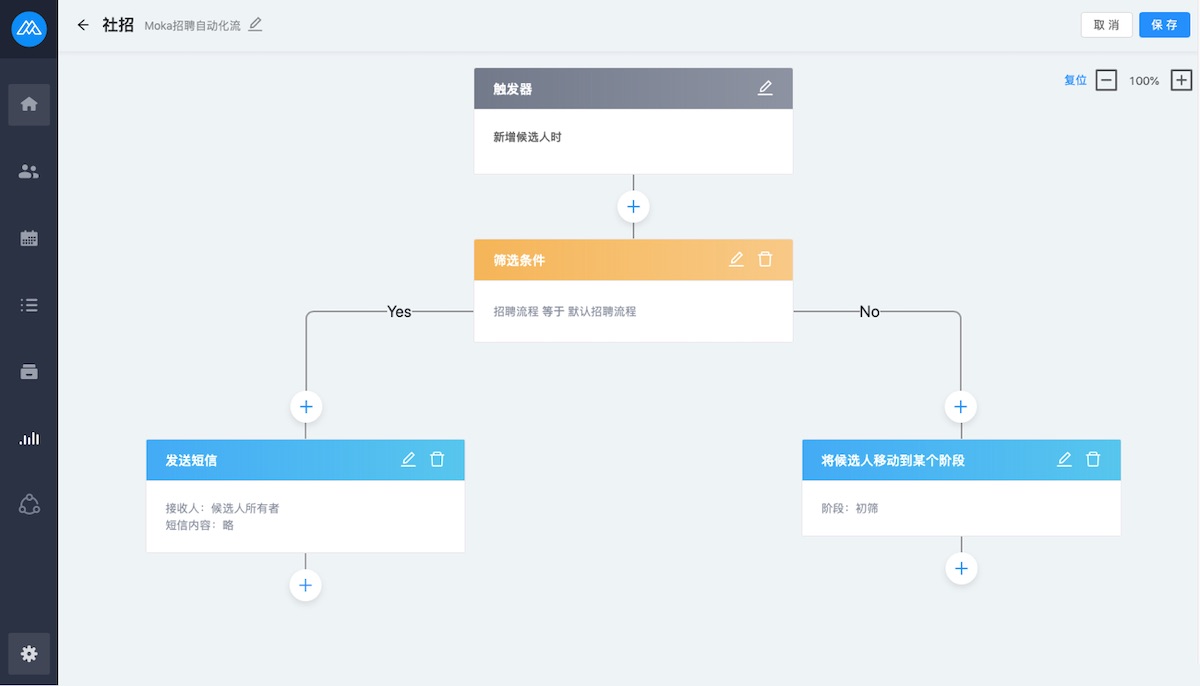The height and width of the screenshot is (686, 1200).
Task: Edit the workflow name Moka招聘自动化流
Action: click(x=255, y=25)
